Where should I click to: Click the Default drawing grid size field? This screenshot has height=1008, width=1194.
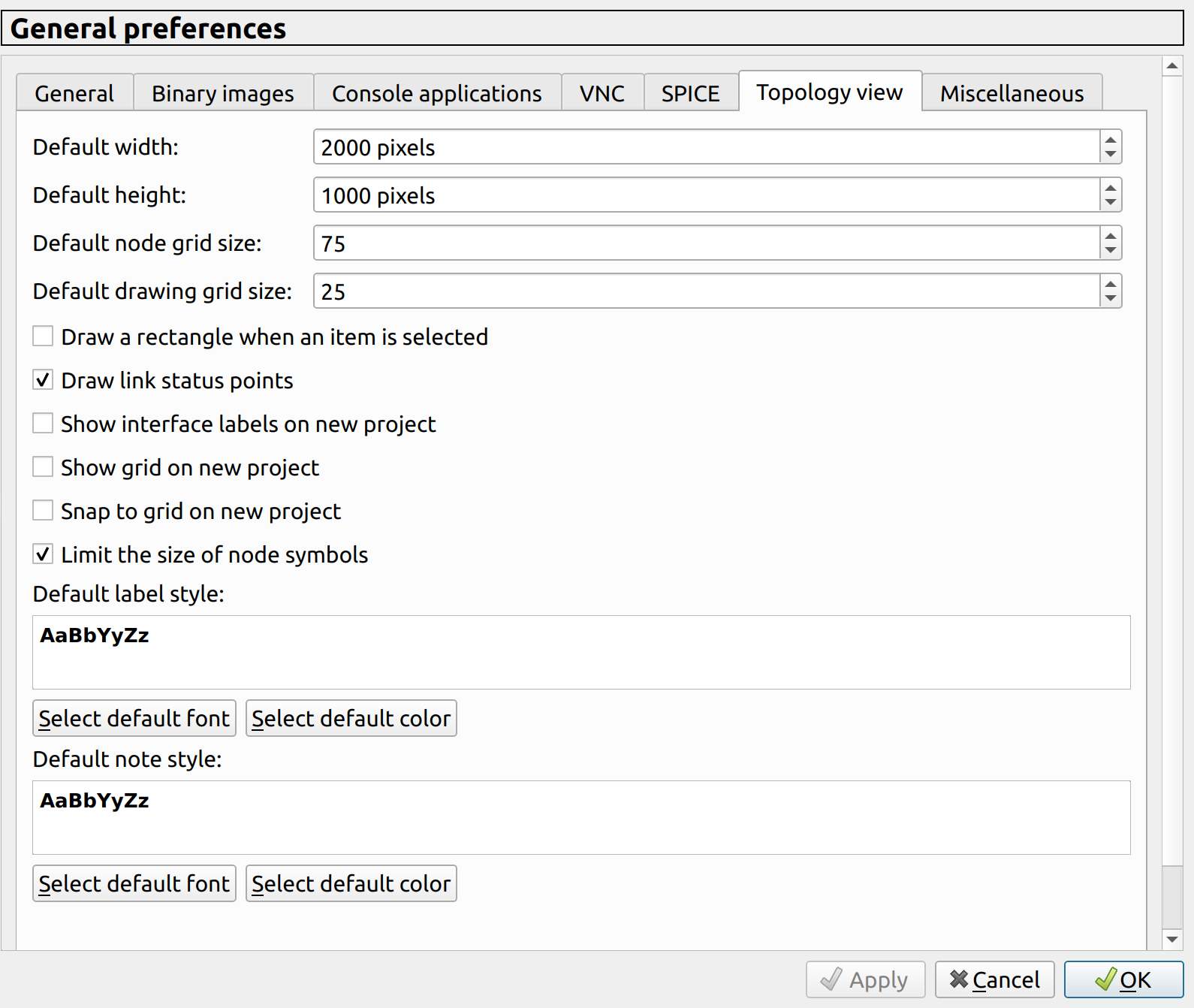(676, 291)
